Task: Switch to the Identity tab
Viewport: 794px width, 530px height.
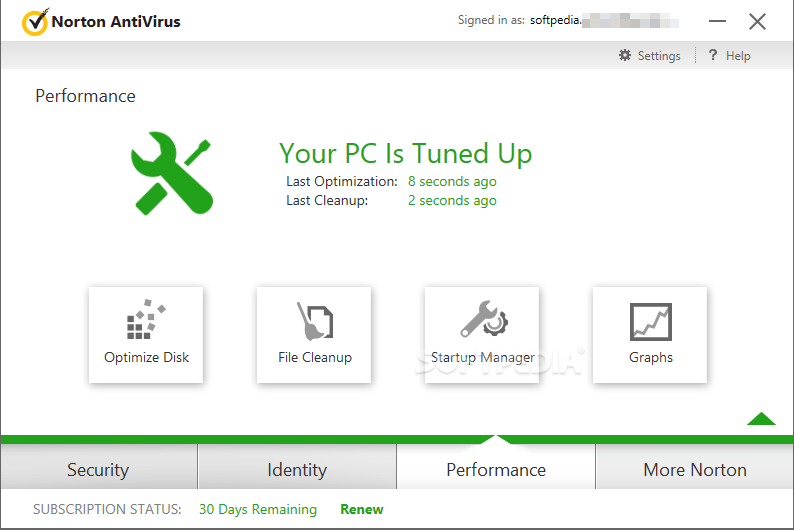Action: (297, 469)
